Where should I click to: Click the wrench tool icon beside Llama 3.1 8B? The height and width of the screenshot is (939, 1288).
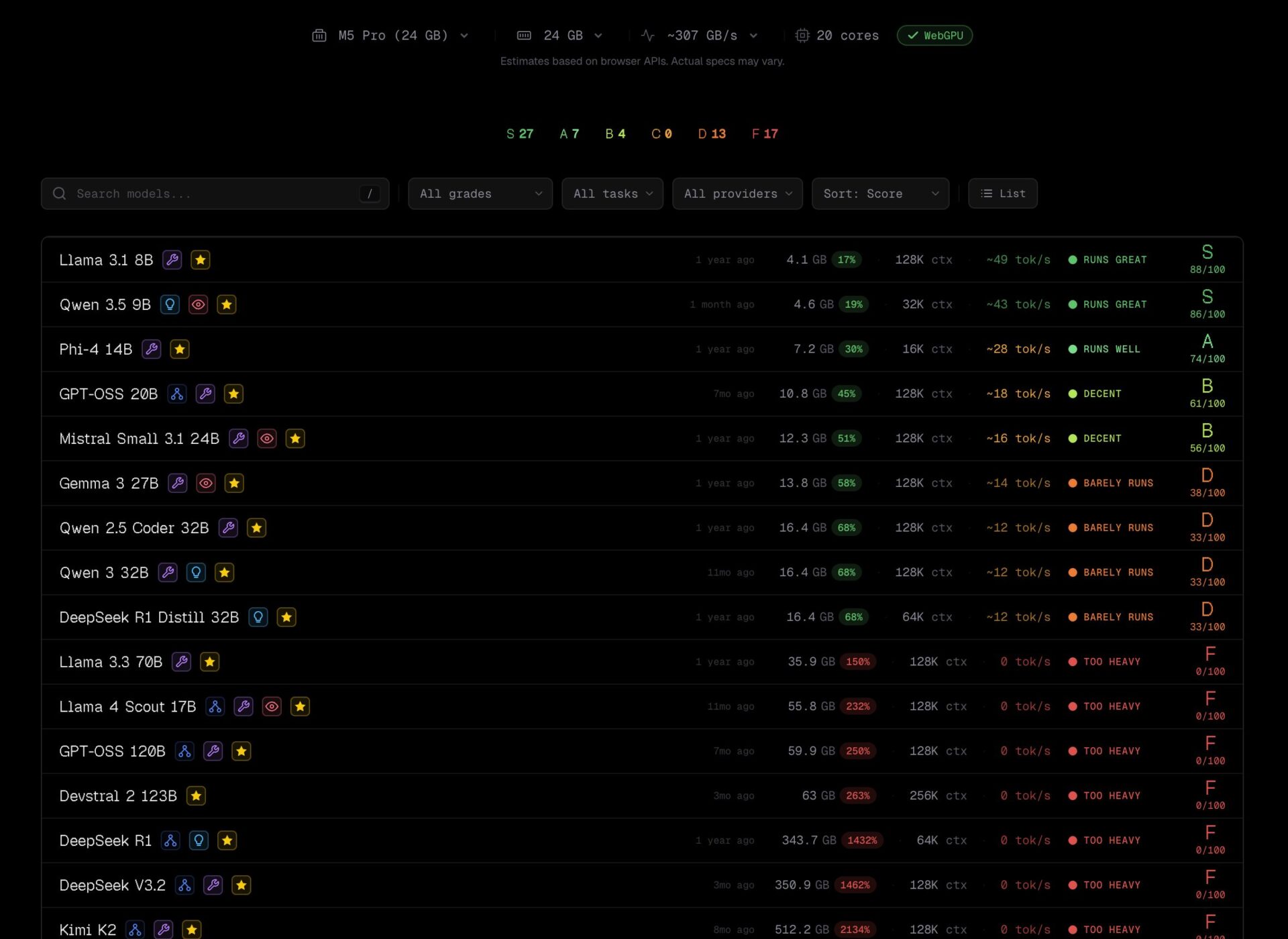pyautogui.click(x=172, y=260)
